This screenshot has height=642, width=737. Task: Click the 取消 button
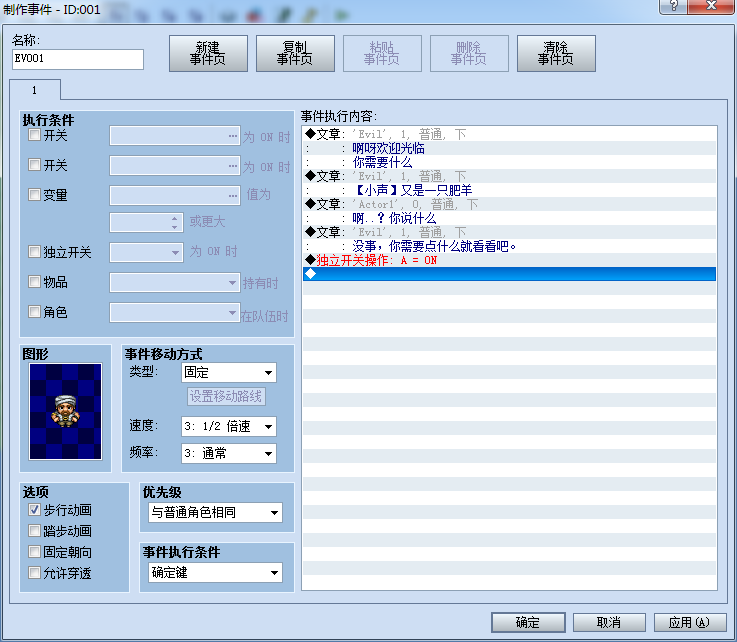pyautogui.click(x=609, y=623)
